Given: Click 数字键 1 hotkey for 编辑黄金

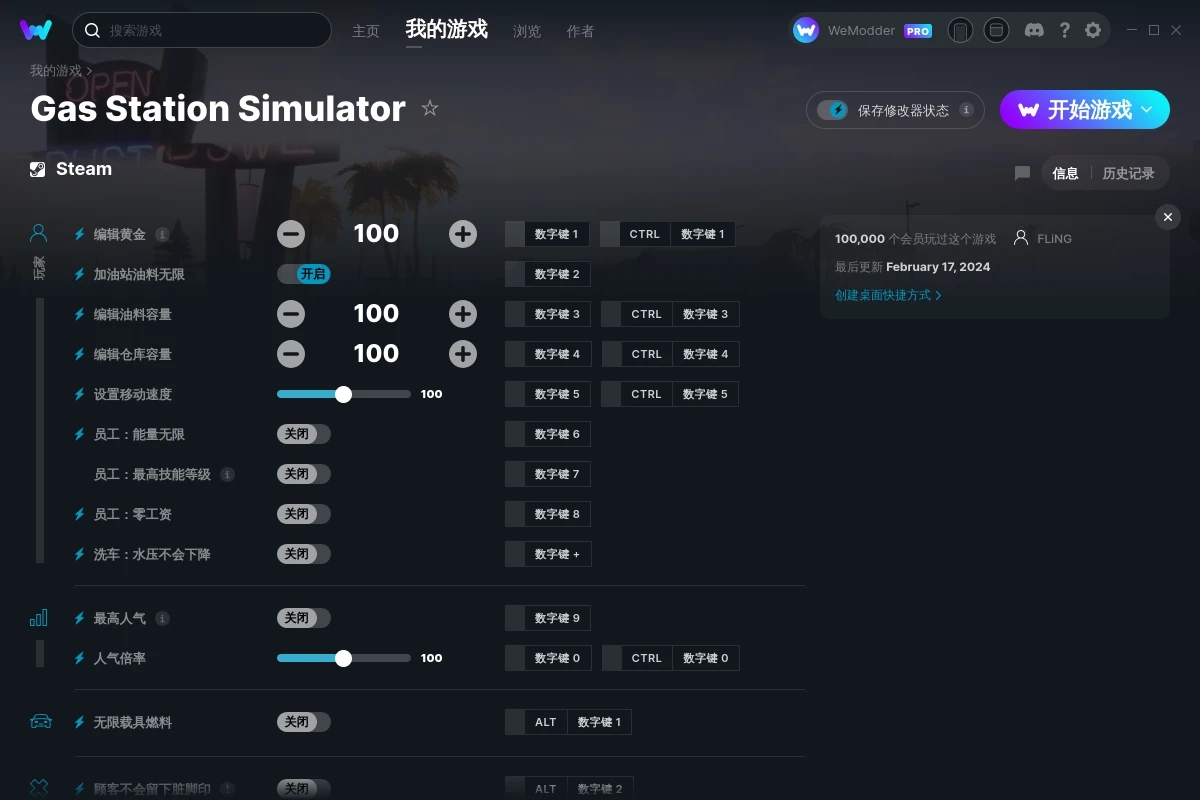Looking at the screenshot, I should pyautogui.click(x=548, y=234).
